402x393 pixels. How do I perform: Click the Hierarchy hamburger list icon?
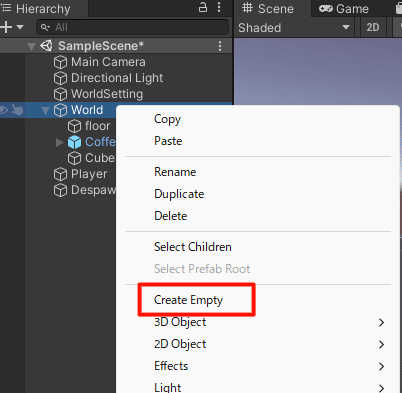6,8
